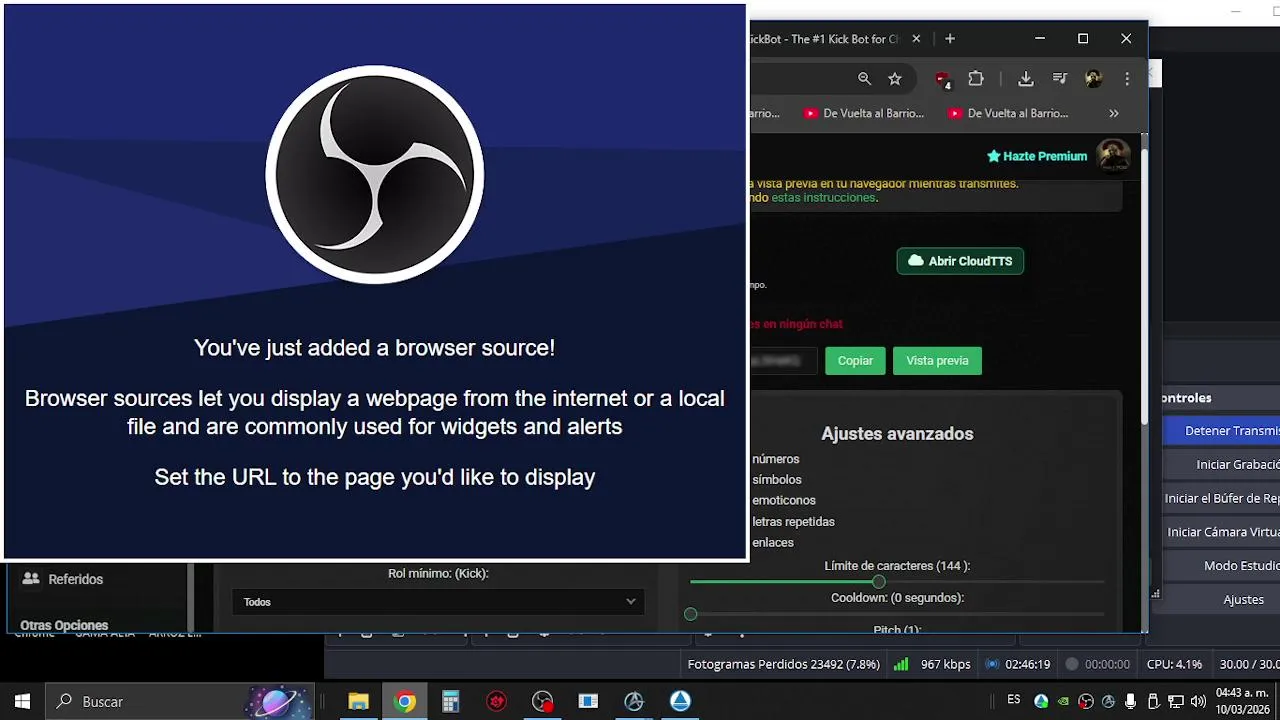Bookmark this page with the star icon

pos(895,78)
